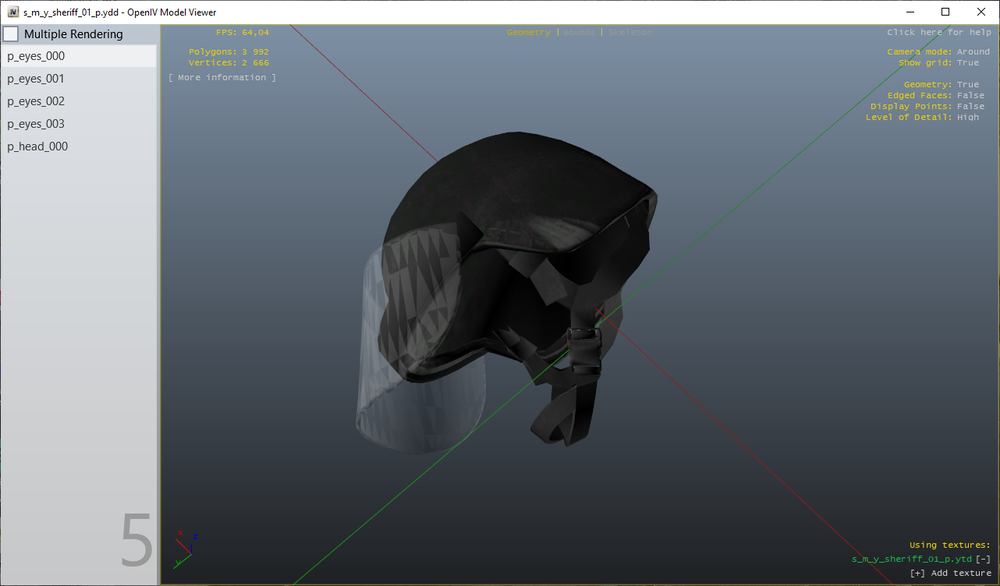Select the p_eyes_001 model entry
Image resolution: width=1000 pixels, height=586 pixels.
pyautogui.click(x=36, y=79)
